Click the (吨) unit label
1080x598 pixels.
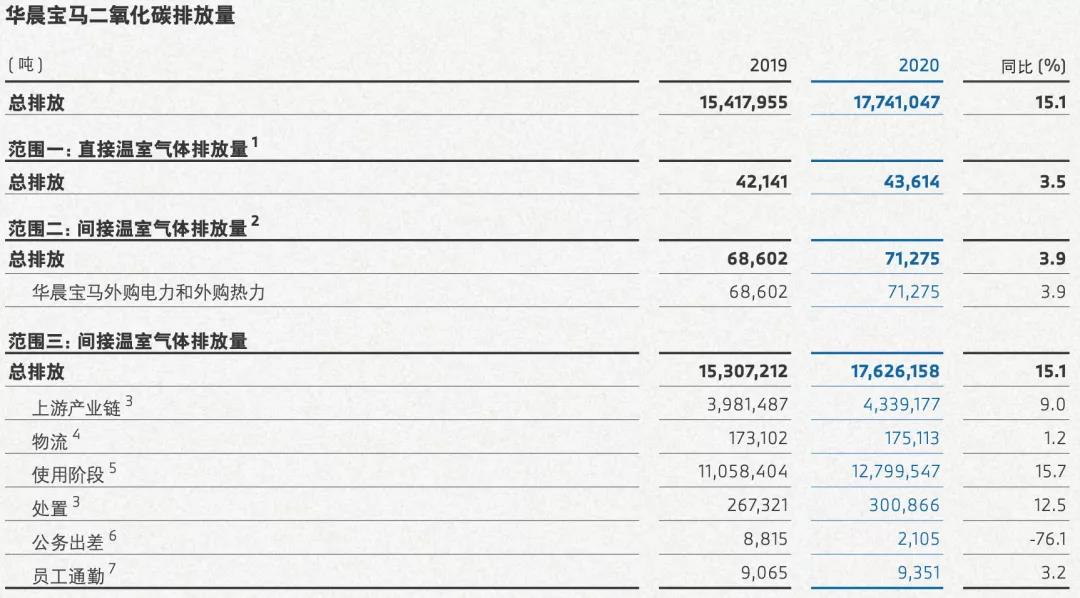click(25, 65)
